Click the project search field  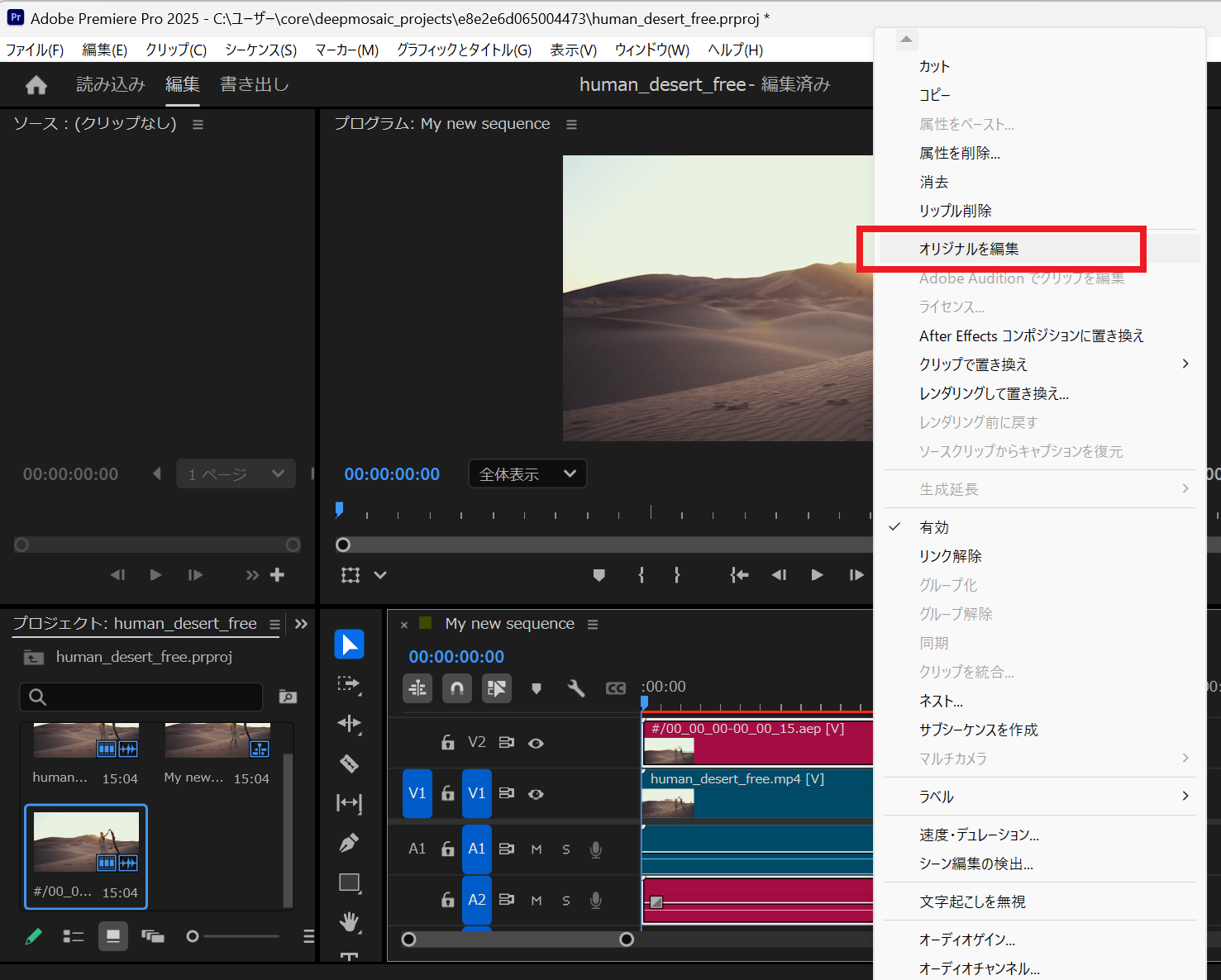click(141, 697)
